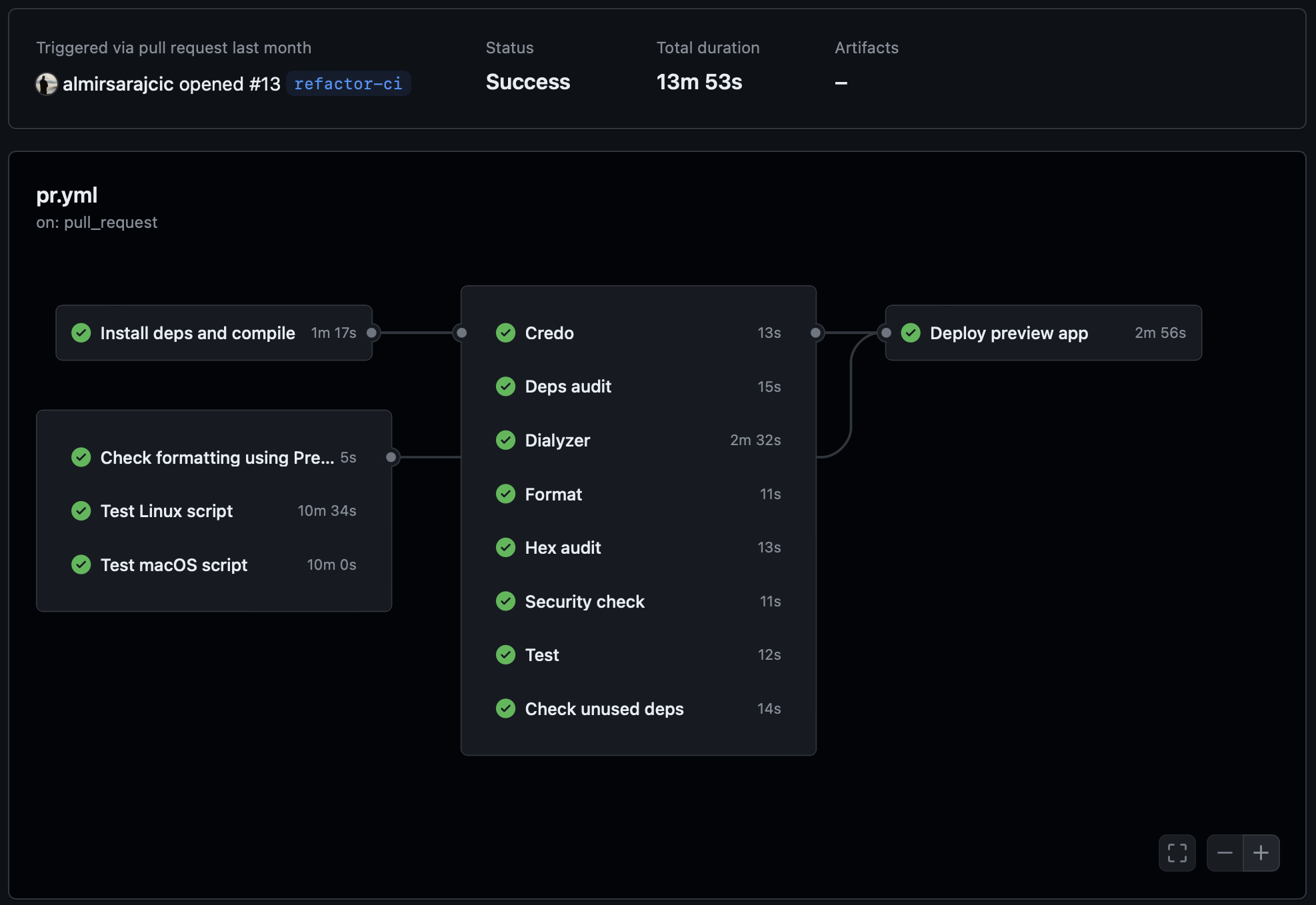Open the refactor-ci branch link

click(x=348, y=84)
